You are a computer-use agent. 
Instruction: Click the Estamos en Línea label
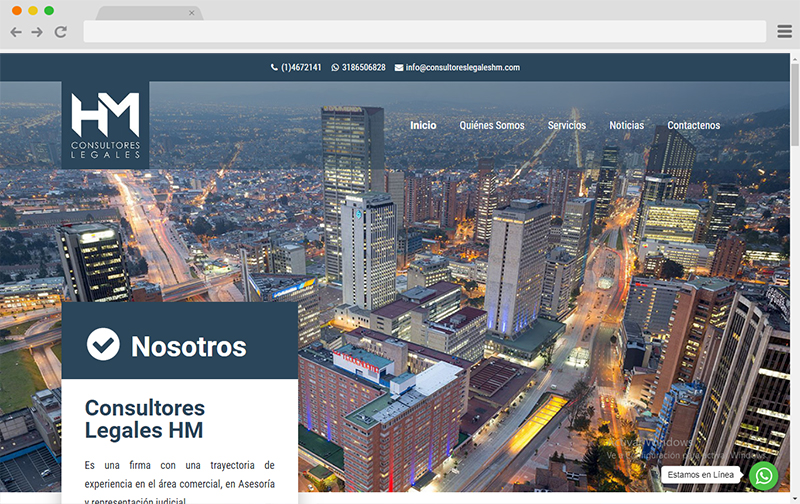pos(701,474)
